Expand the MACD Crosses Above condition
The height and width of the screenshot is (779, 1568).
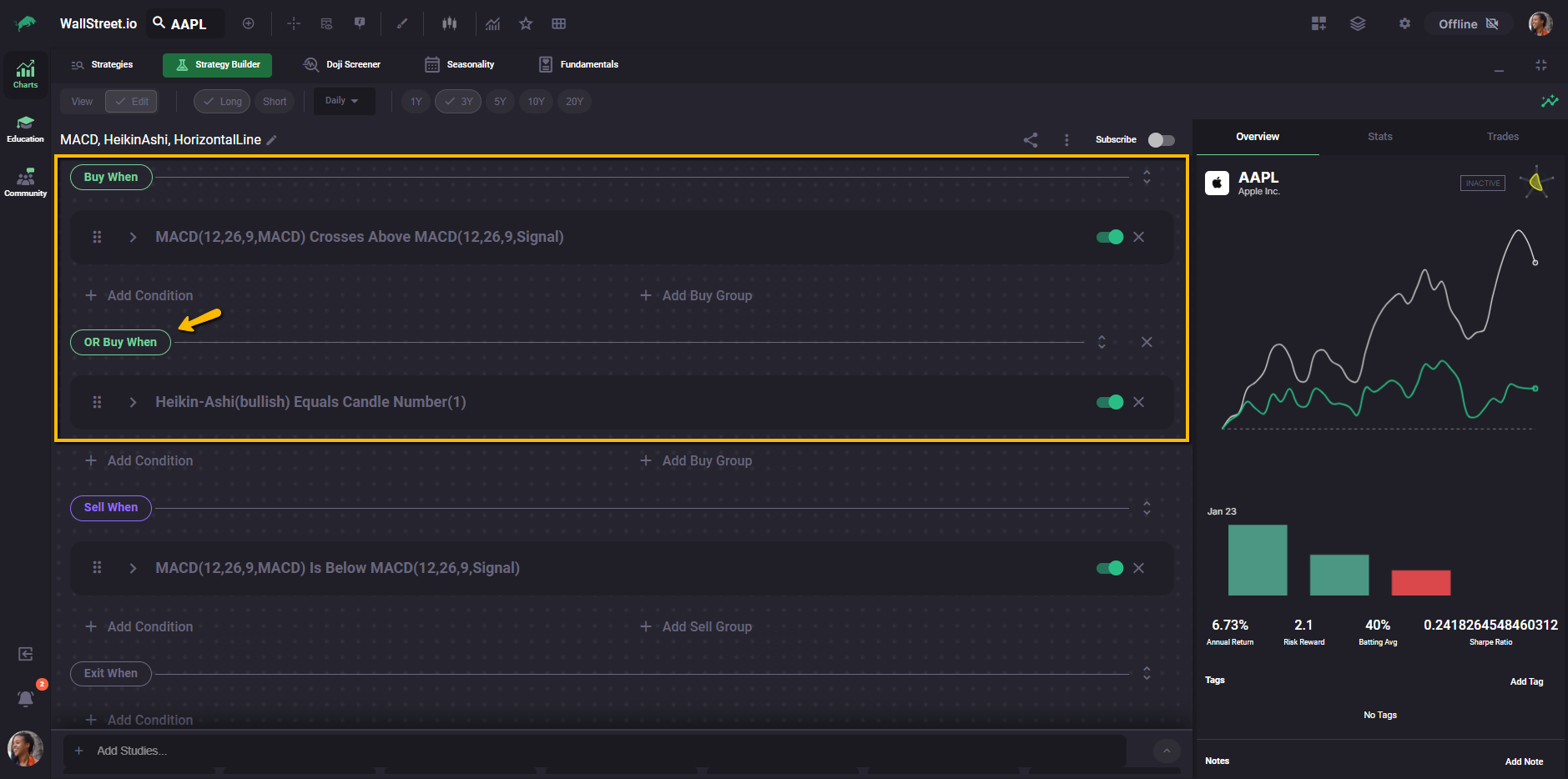pos(133,237)
